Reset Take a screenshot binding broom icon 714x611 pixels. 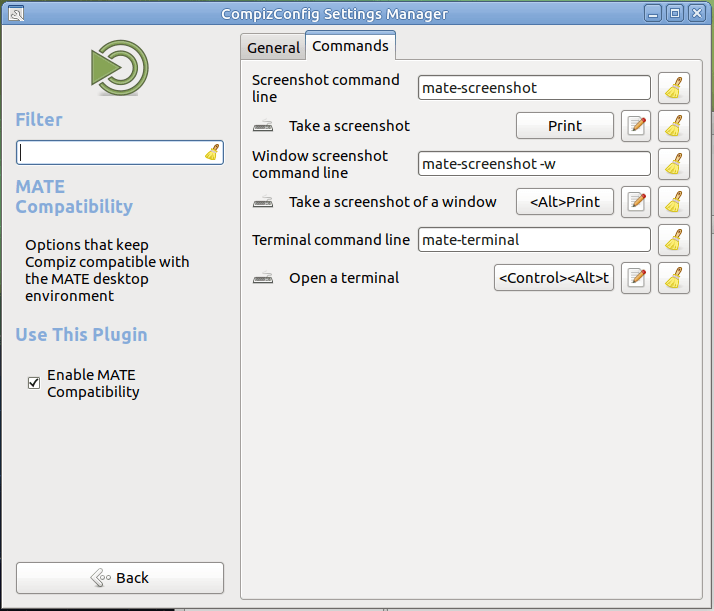674,126
